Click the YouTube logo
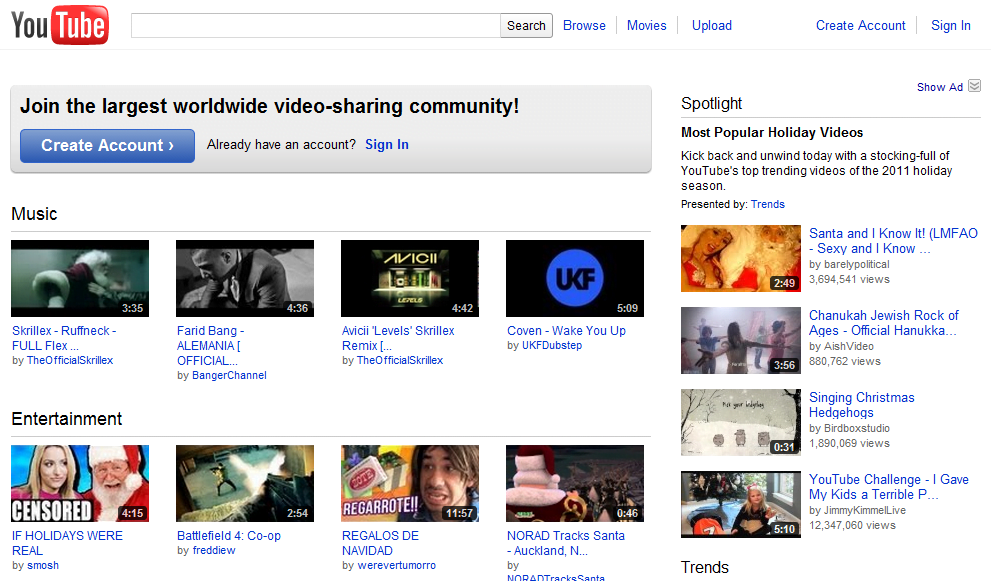 tap(57, 25)
